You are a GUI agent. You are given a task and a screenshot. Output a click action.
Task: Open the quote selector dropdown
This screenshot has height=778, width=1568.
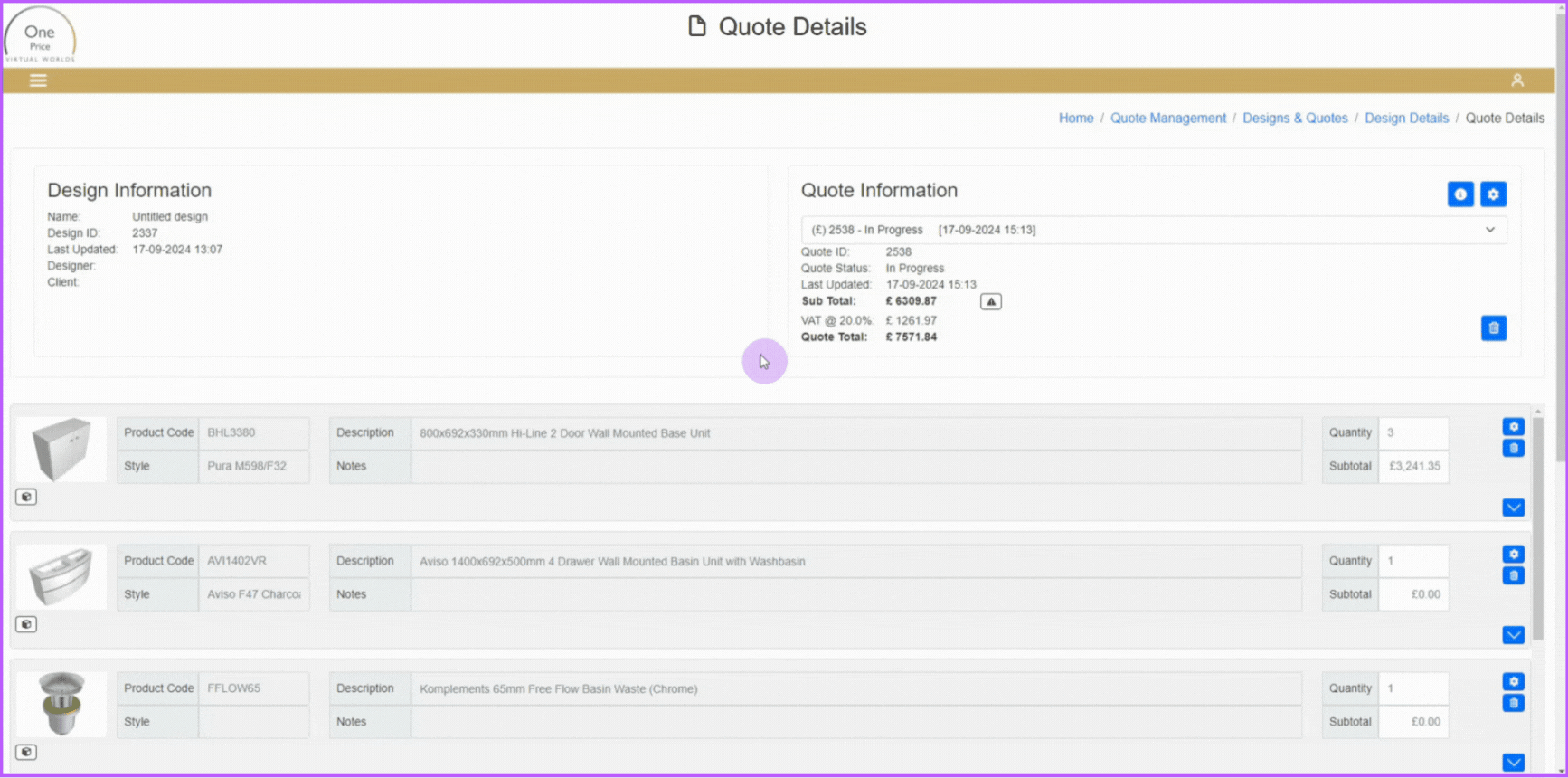click(x=1154, y=230)
